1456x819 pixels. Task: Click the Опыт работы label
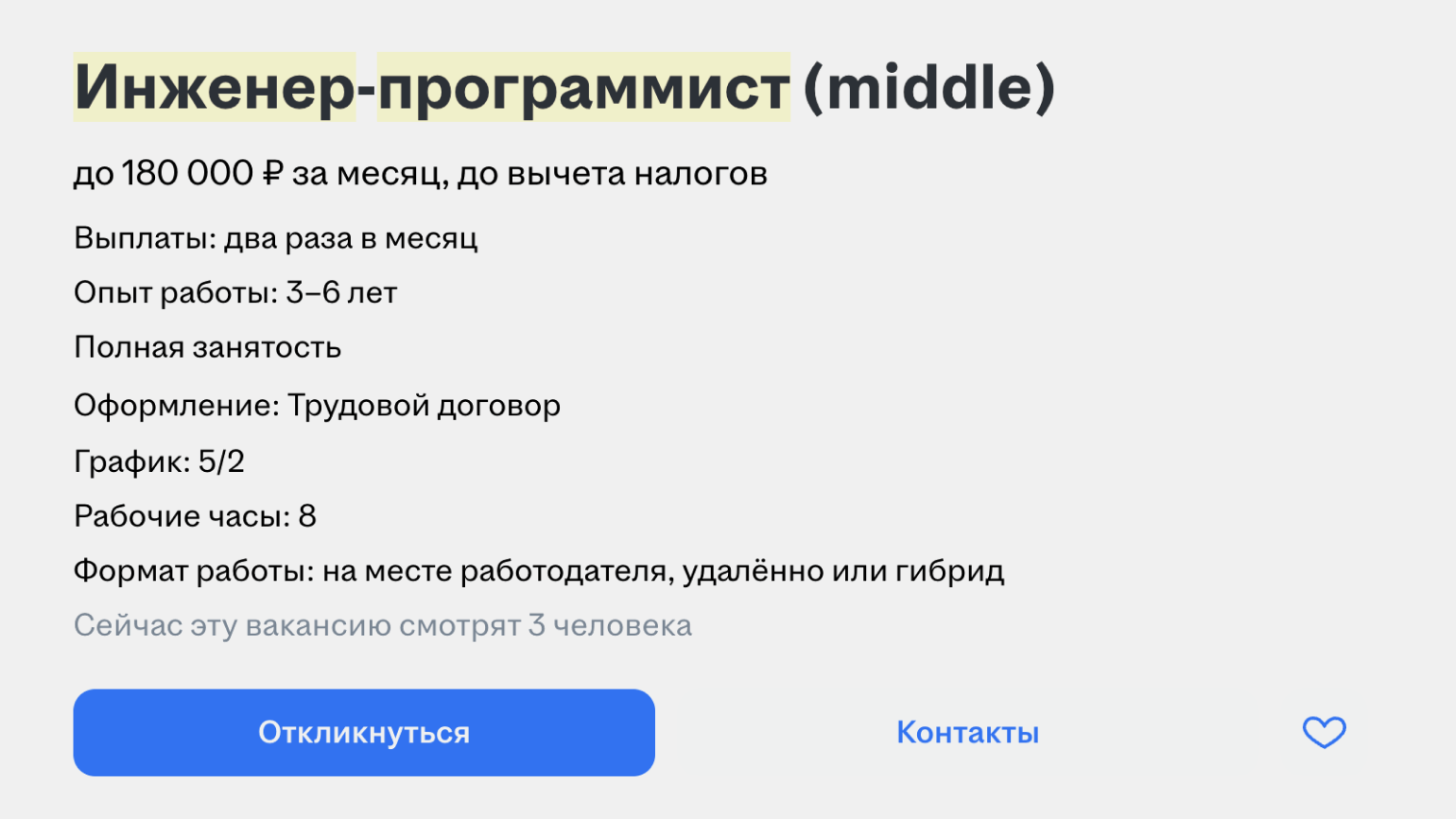tap(175, 293)
